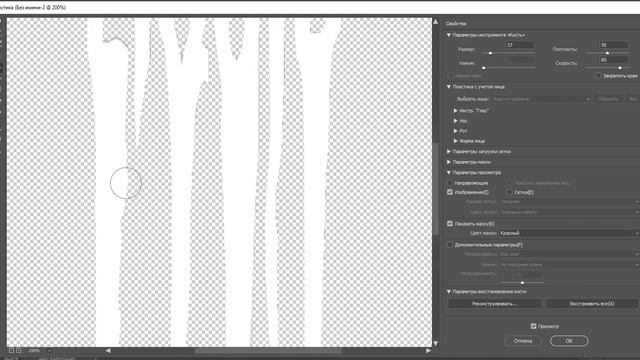The height and width of the screenshot is (360, 640).
Task: Uncheck the Показать маску checkbox
Action: point(450,224)
